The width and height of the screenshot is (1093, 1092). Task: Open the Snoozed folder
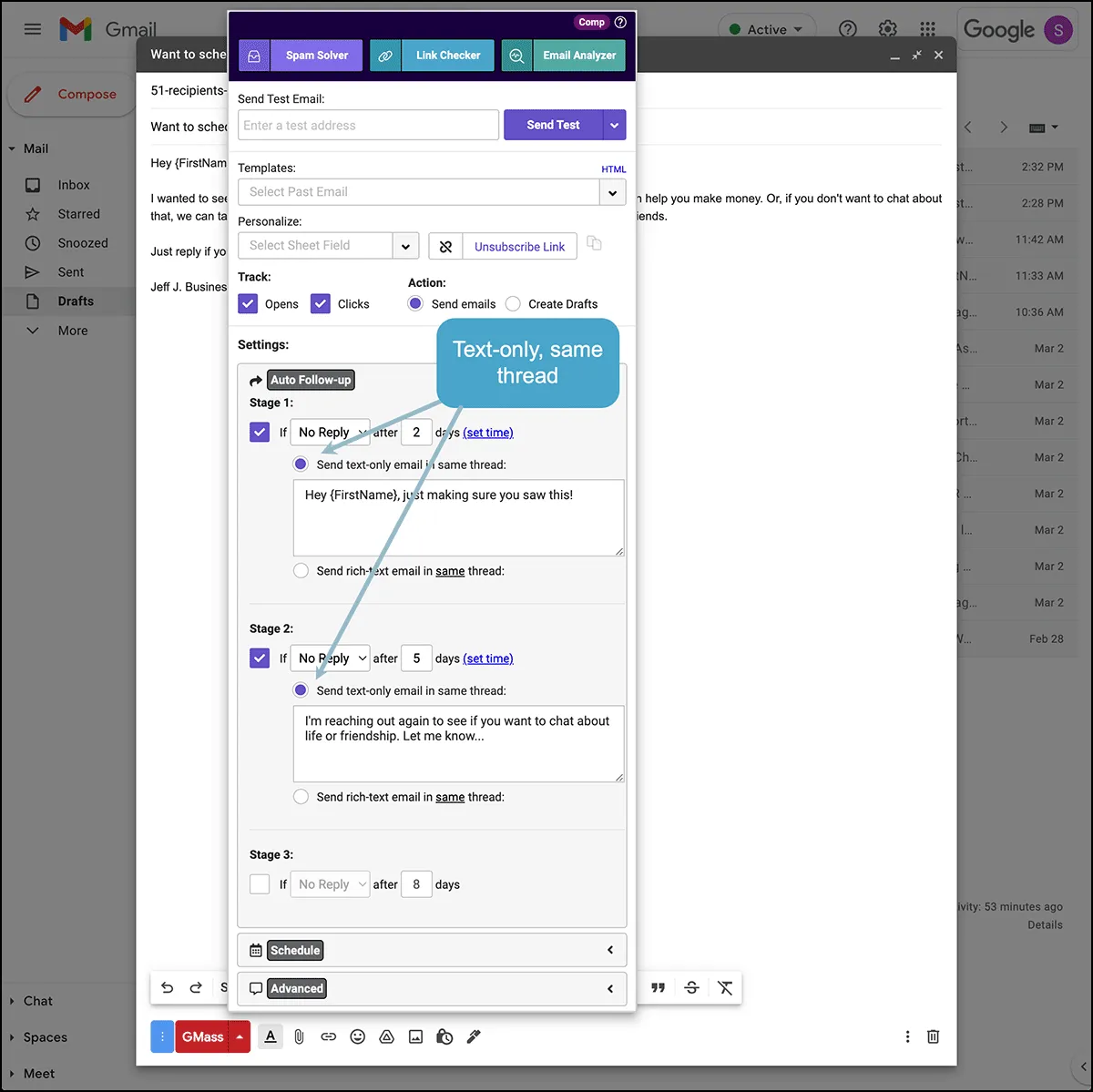[x=82, y=243]
